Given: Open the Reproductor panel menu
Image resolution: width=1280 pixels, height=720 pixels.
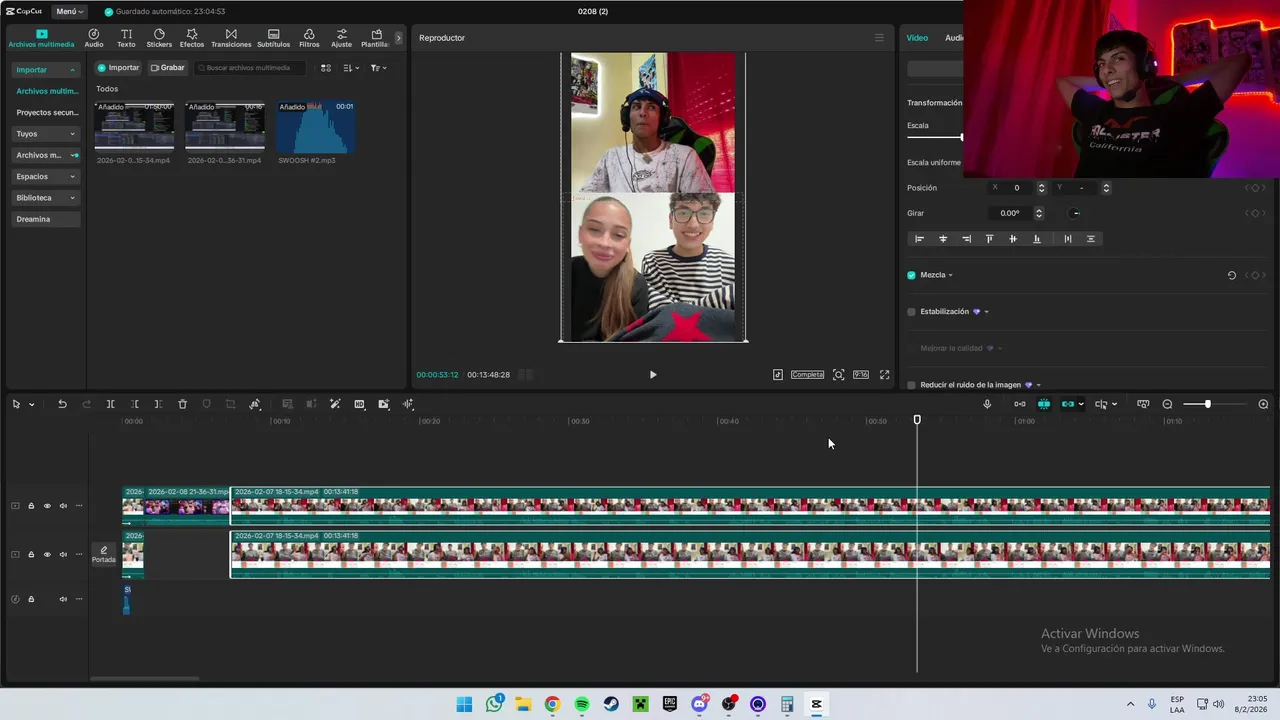Looking at the screenshot, I should point(879,38).
